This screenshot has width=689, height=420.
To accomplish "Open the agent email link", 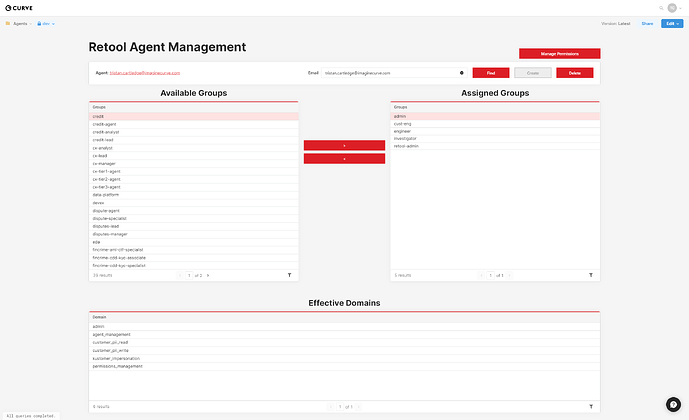I will (x=145, y=73).
